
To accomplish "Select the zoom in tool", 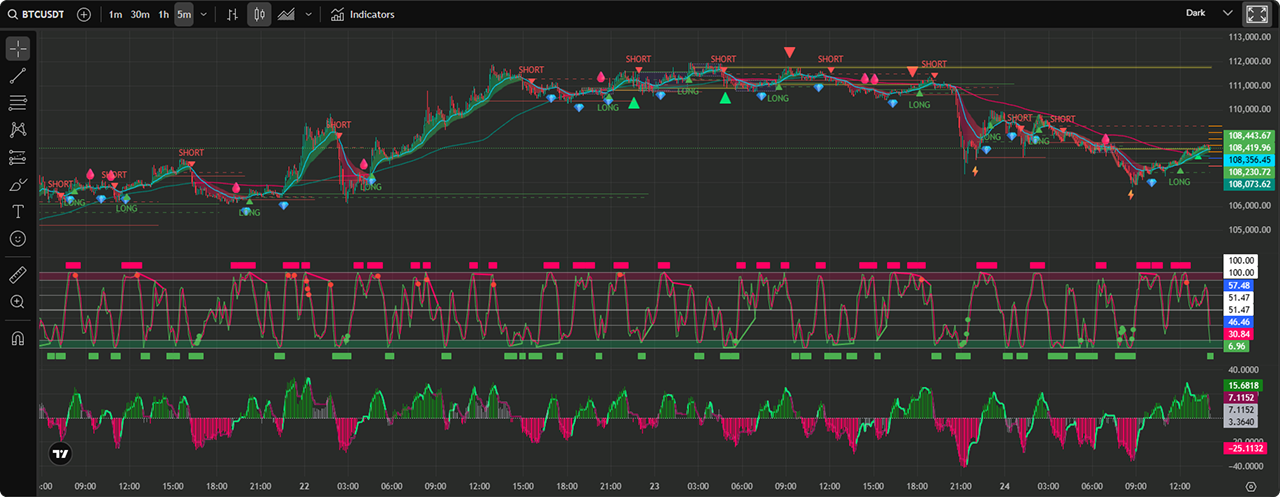I will tap(18, 301).
